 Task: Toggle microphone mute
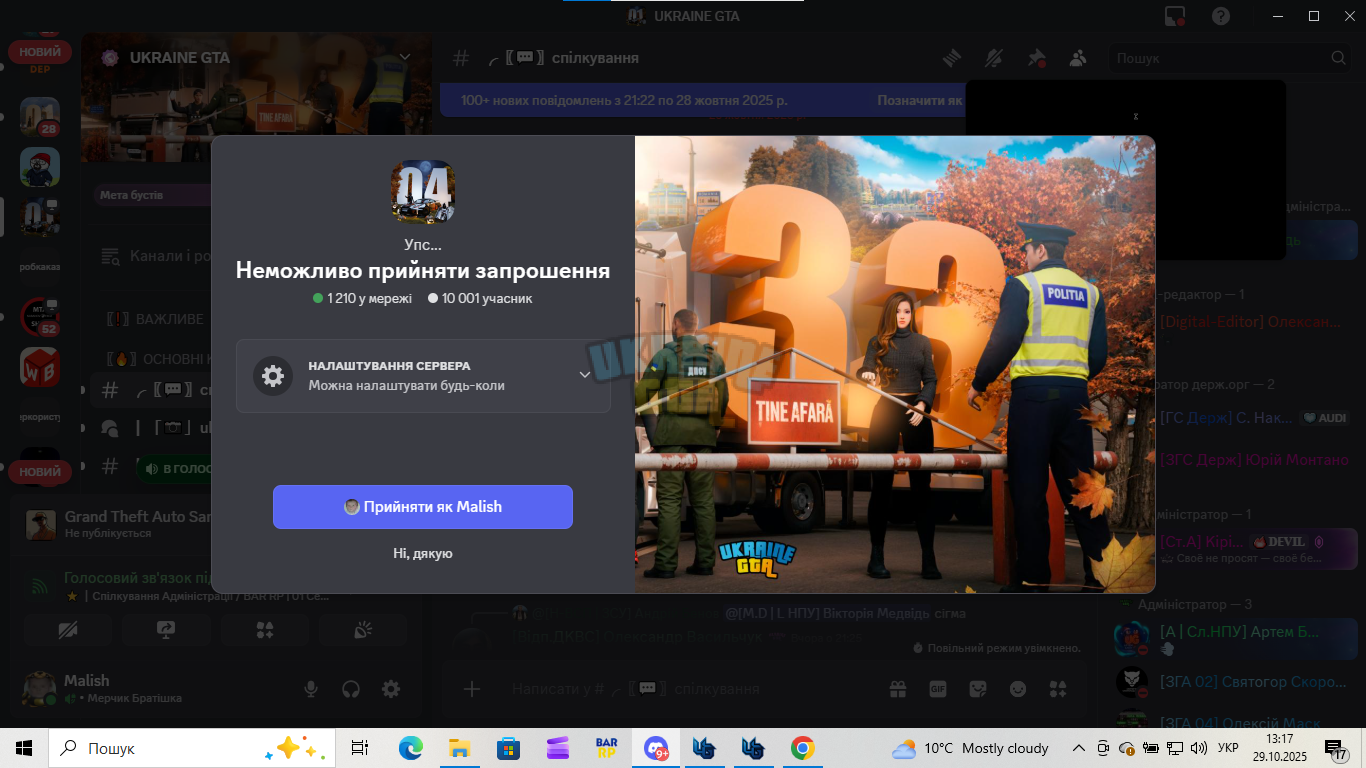pos(311,689)
